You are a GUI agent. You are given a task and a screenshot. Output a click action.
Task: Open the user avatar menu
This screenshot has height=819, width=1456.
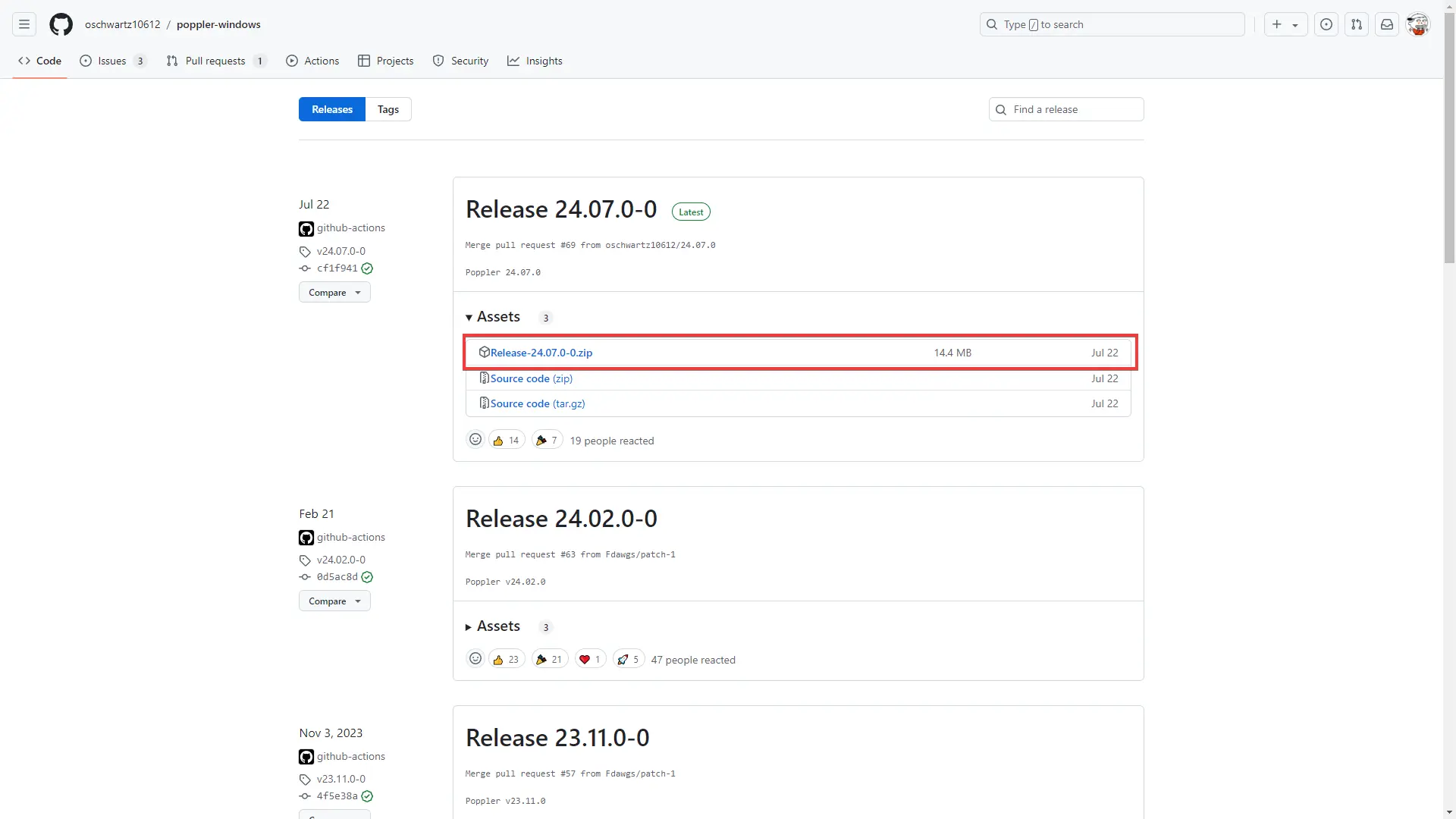(x=1417, y=24)
